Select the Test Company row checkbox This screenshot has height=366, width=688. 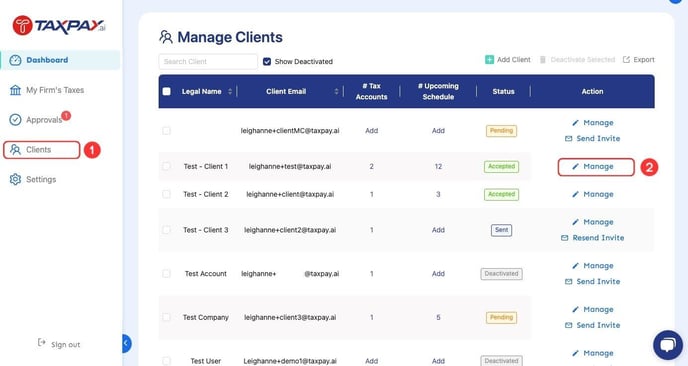166,317
